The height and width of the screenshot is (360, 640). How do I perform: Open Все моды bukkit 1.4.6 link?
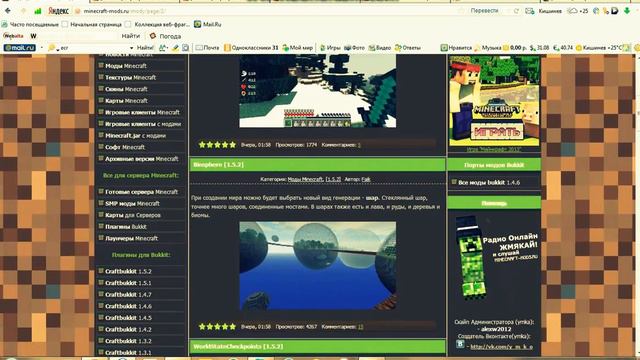pos(489,182)
